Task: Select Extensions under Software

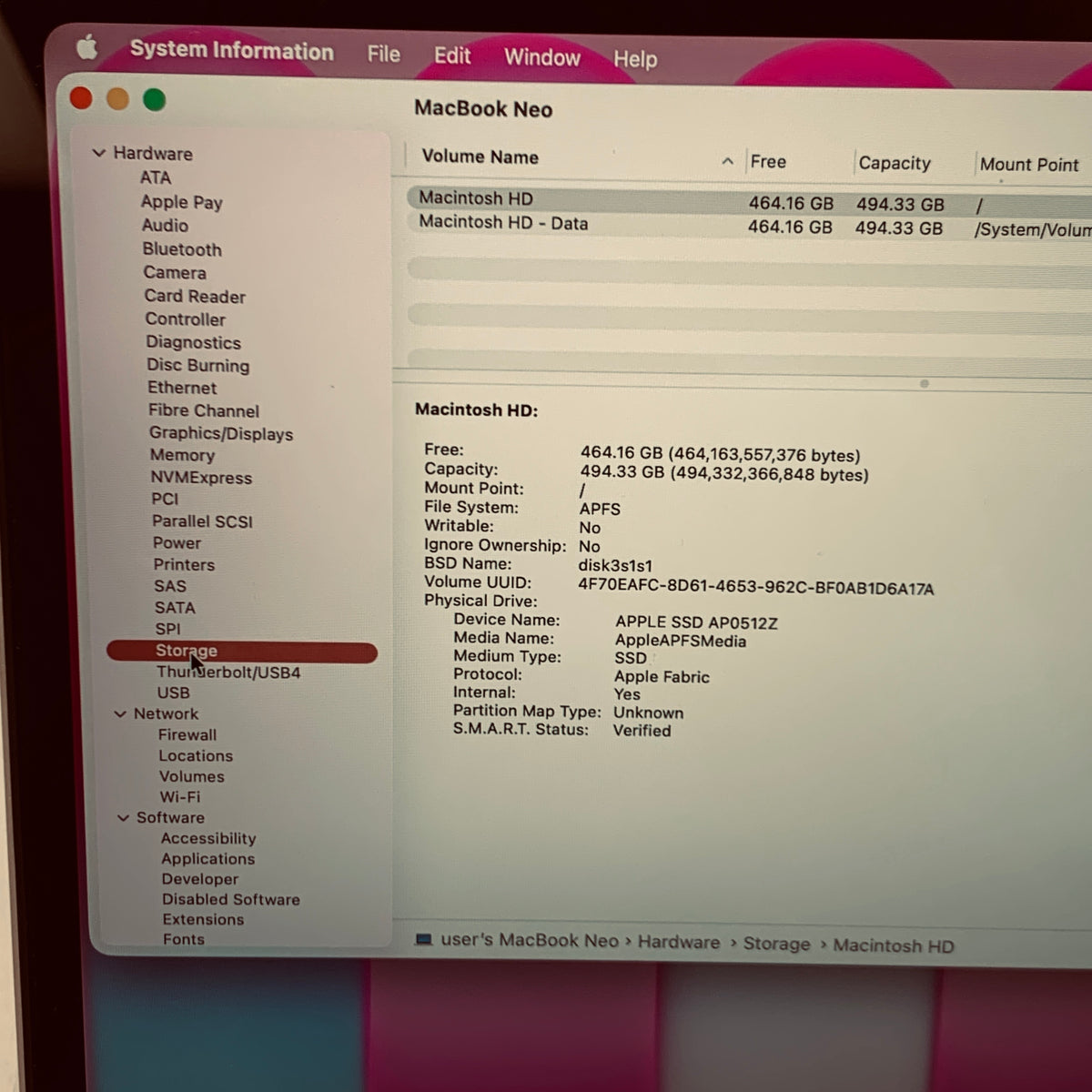Action: click(203, 920)
